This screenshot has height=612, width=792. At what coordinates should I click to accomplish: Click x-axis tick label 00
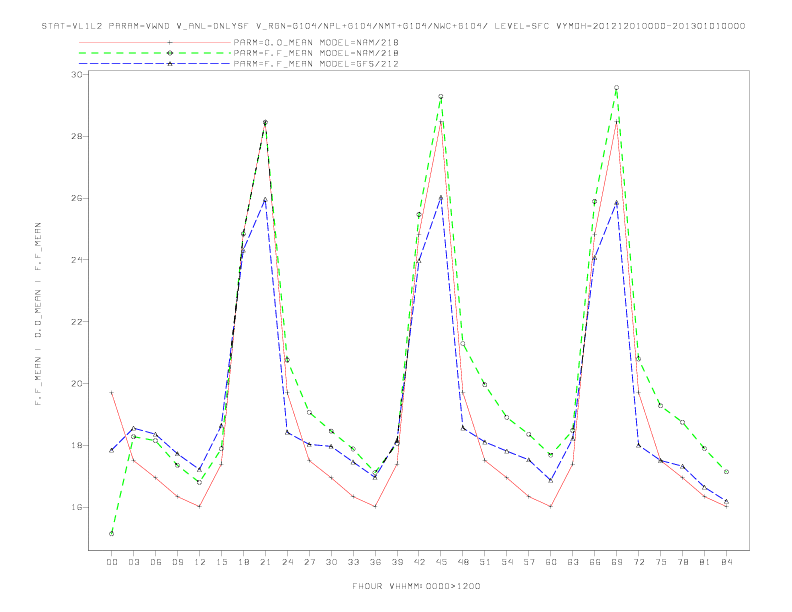click(x=112, y=562)
